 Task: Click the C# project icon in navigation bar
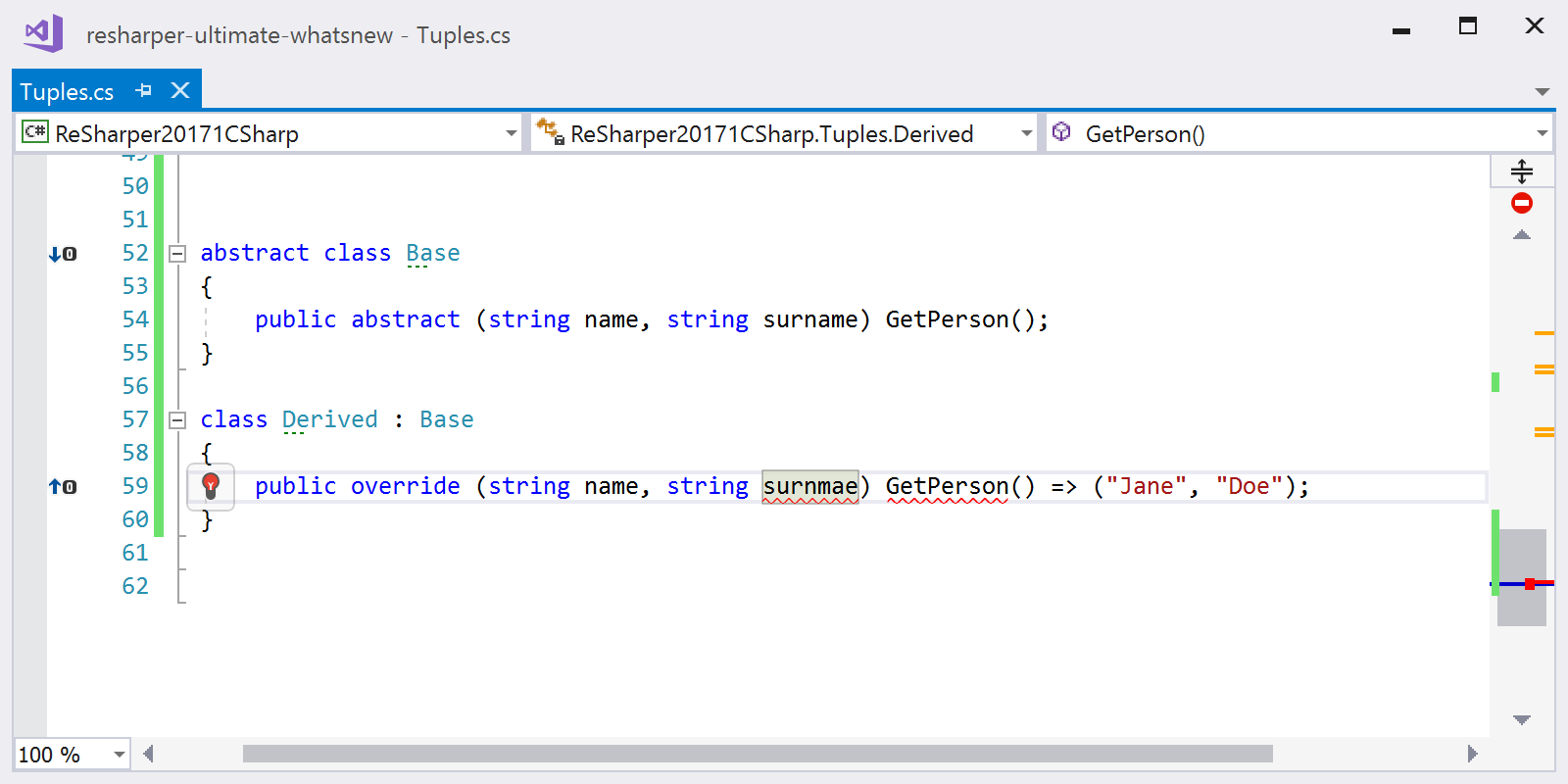(35, 131)
